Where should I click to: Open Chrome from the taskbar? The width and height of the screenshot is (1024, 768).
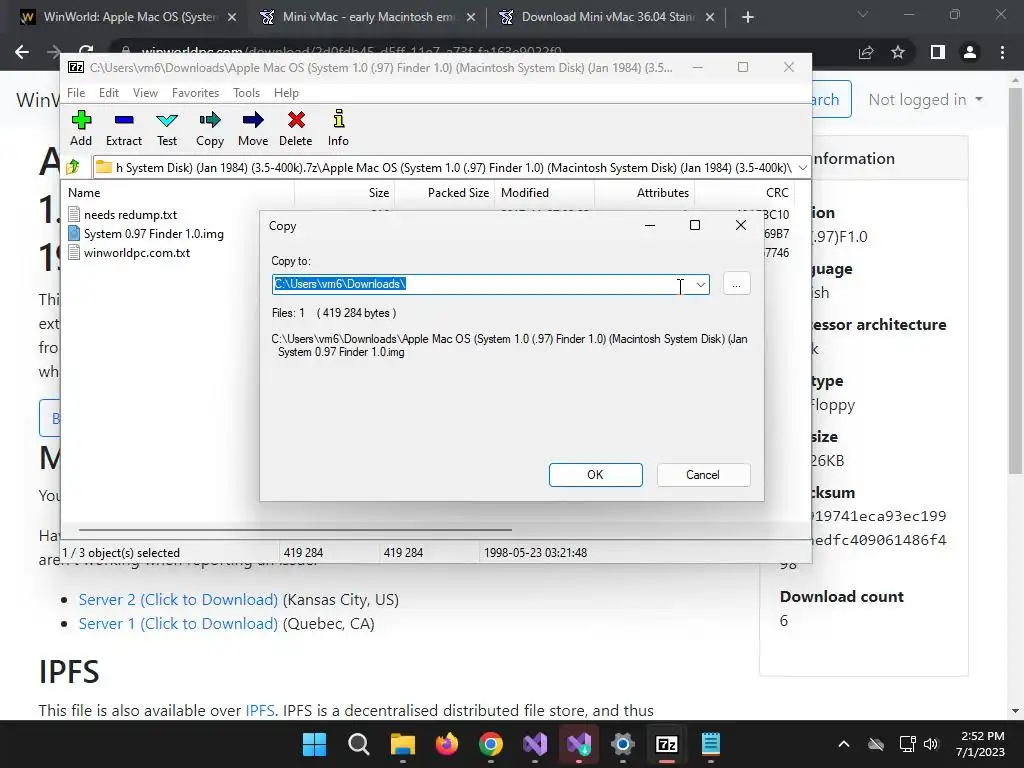point(490,744)
